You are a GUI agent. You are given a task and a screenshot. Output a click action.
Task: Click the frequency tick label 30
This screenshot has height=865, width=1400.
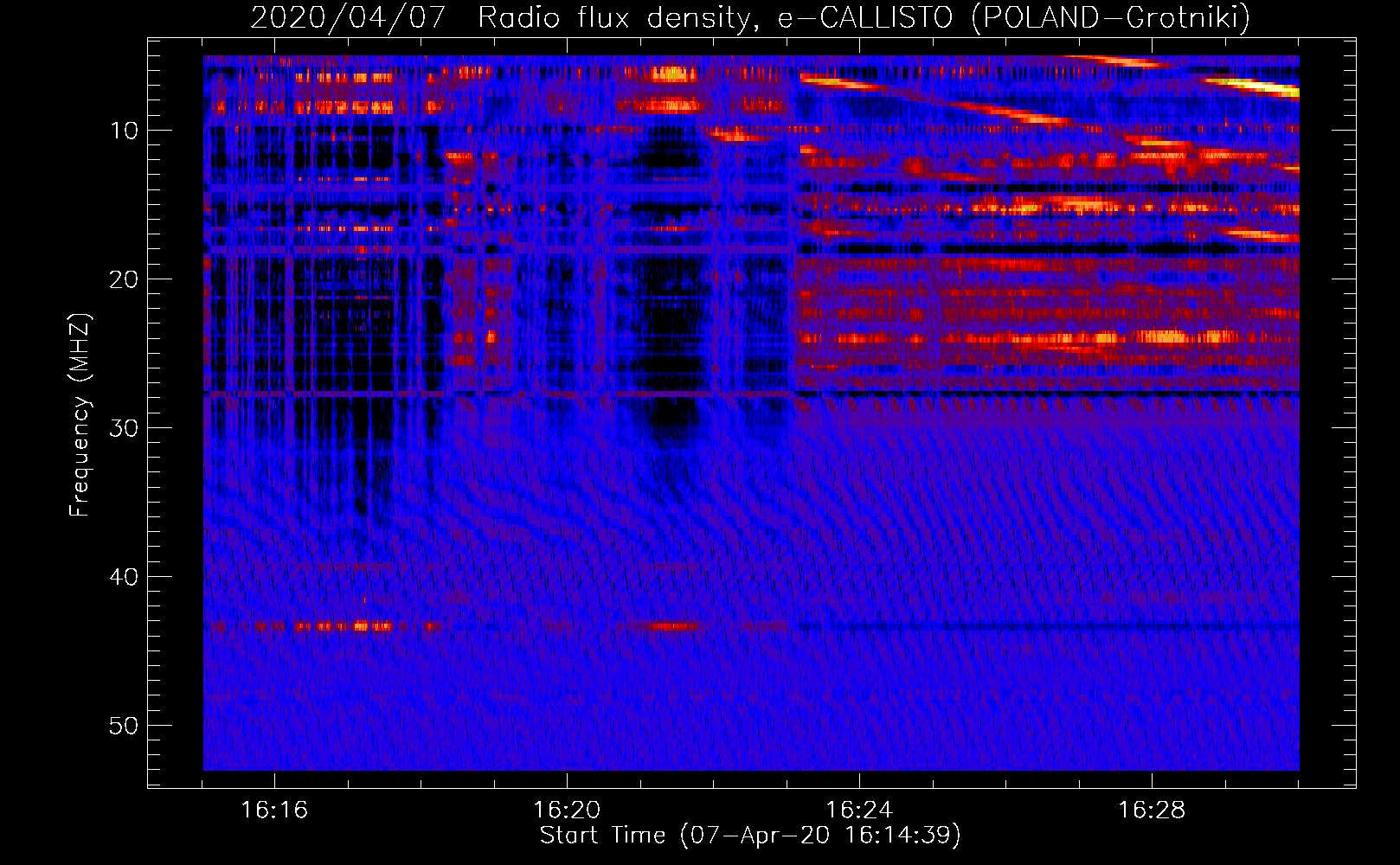pyautogui.click(x=125, y=428)
